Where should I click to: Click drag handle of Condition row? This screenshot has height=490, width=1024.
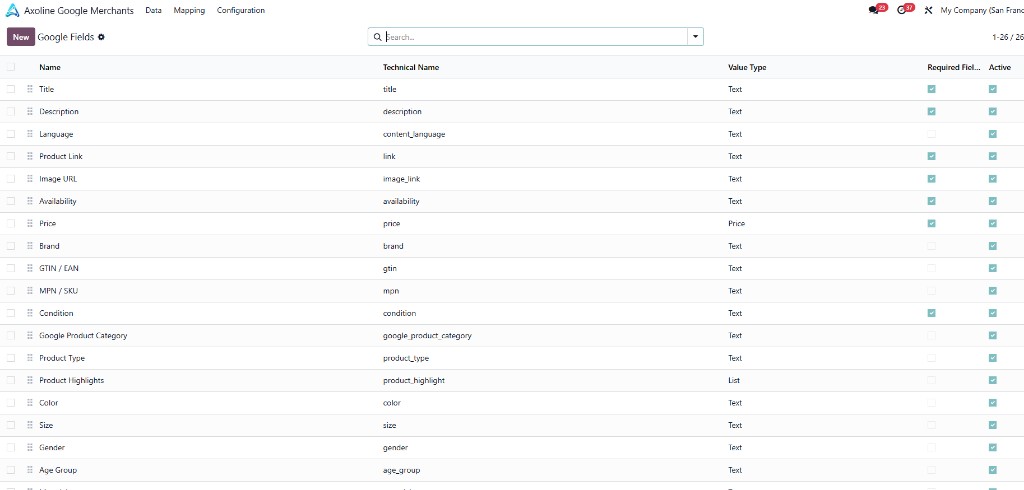(30, 313)
